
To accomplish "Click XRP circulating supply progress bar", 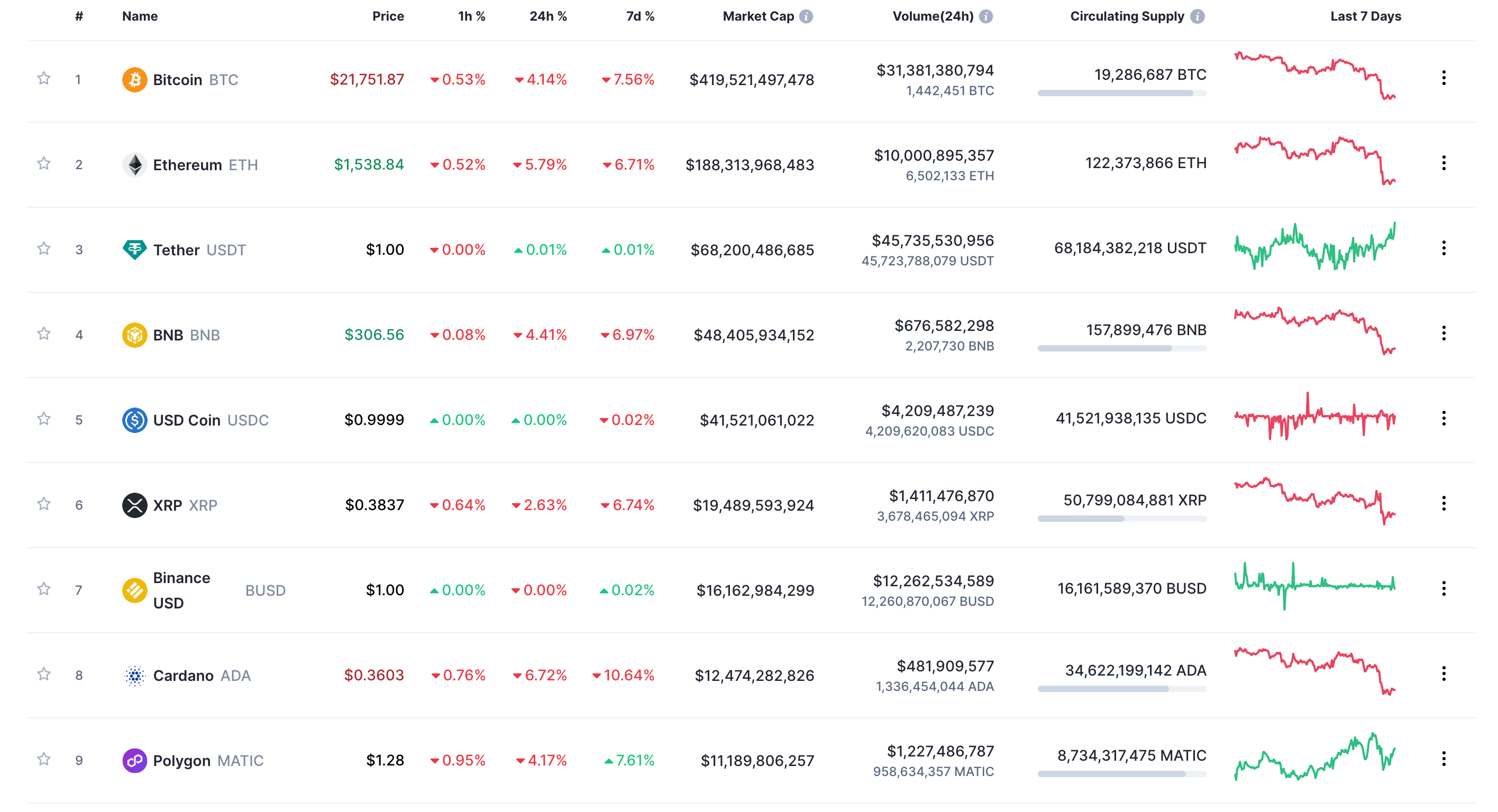I will tap(1122, 519).
